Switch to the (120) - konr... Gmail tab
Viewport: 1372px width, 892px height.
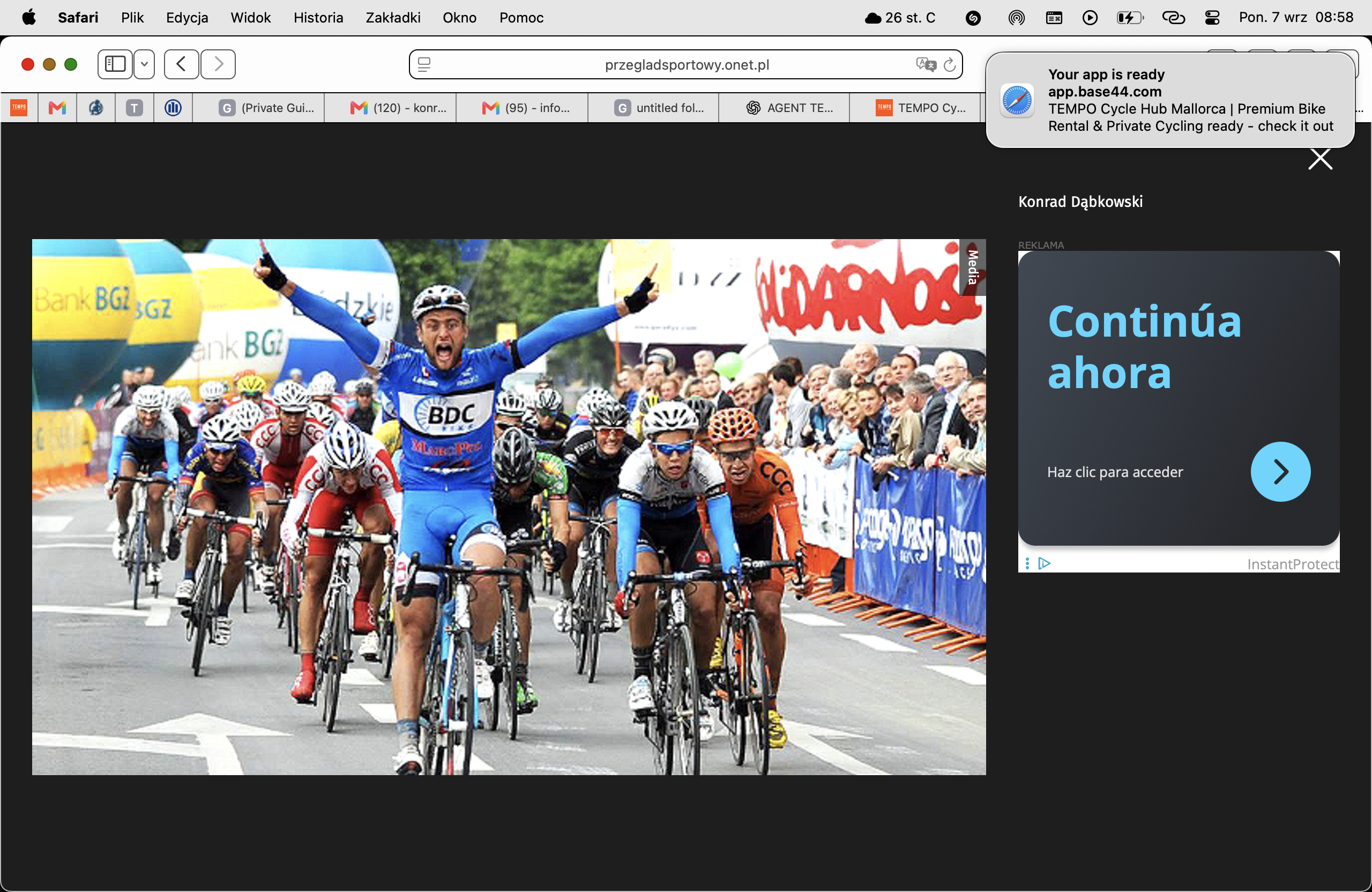pyautogui.click(x=390, y=107)
